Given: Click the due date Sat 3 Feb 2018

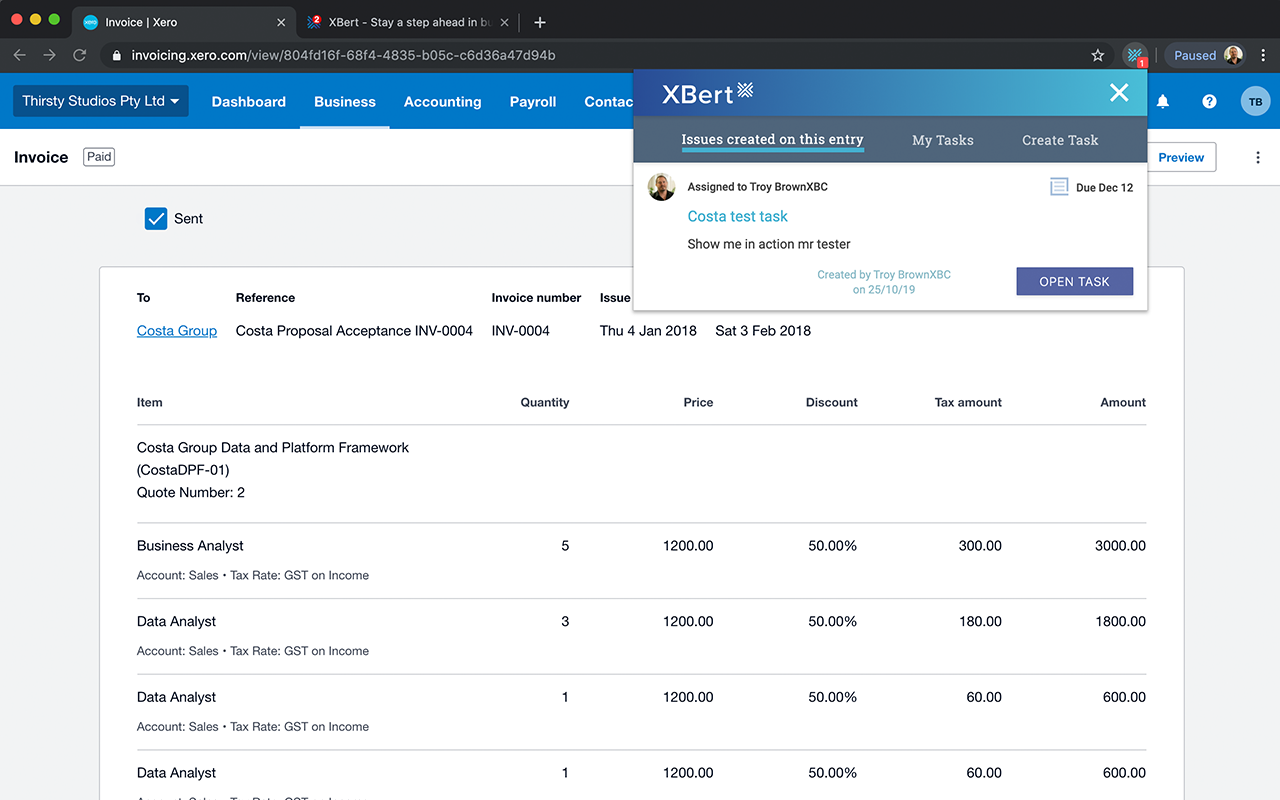Looking at the screenshot, I should pos(763,331).
